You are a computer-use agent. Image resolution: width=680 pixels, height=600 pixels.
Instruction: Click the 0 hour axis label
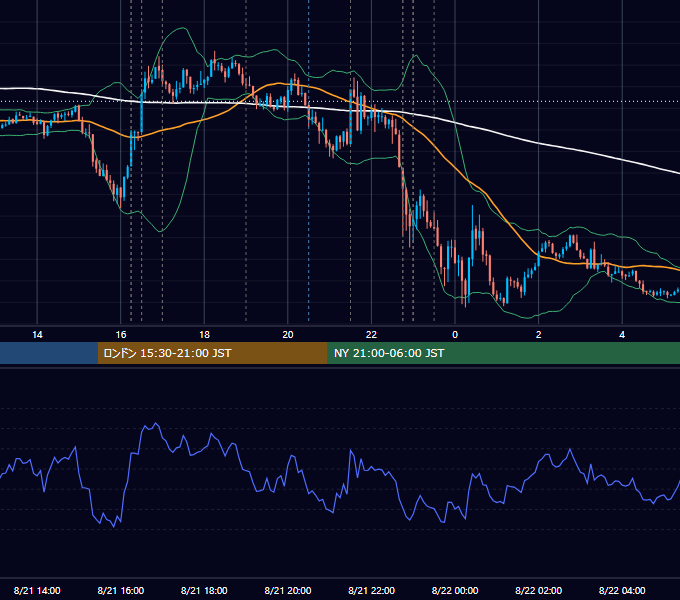pos(455,335)
